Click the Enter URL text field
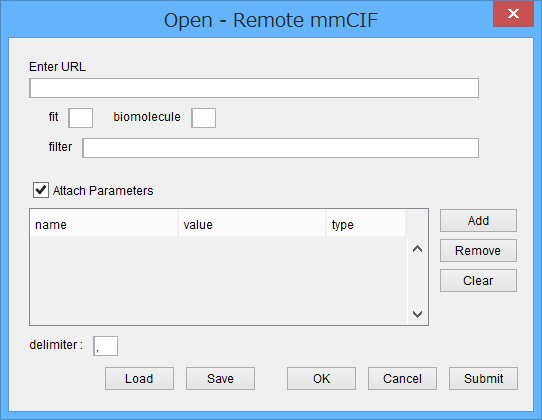The height and width of the screenshot is (420, 542). pyautogui.click(x=254, y=88)
